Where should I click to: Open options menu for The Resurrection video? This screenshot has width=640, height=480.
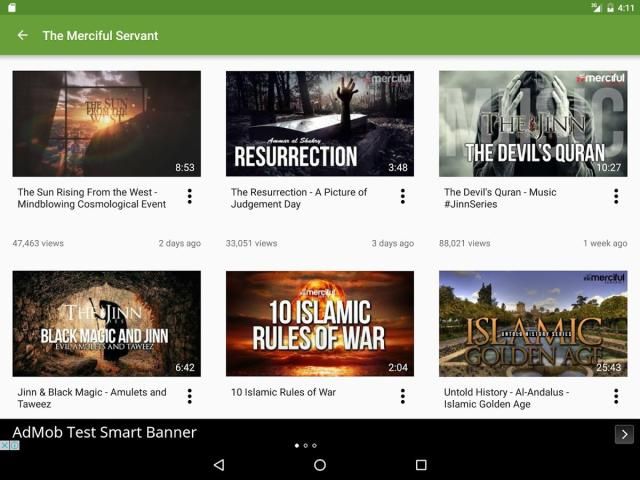(403, 197)
